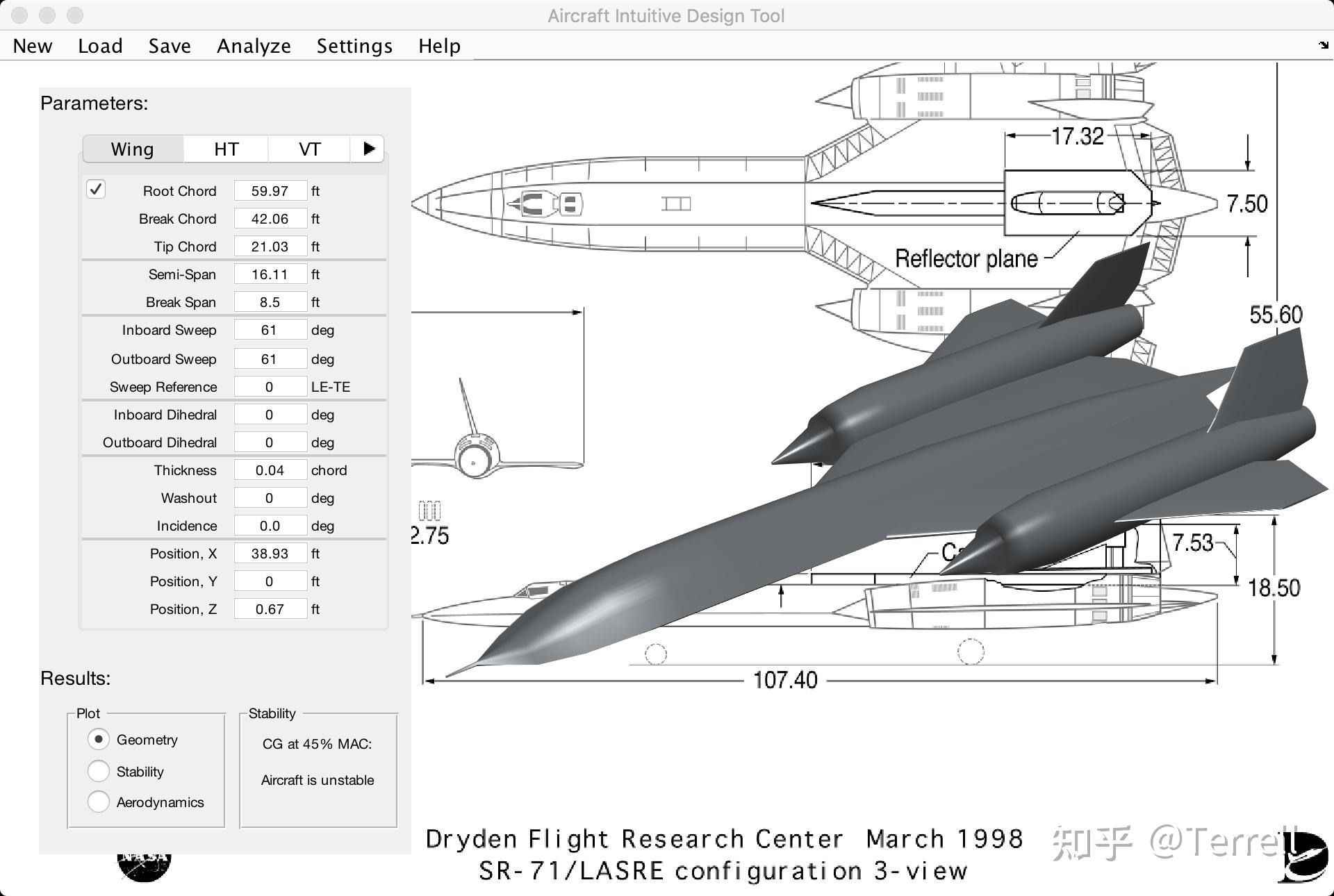The width and height of the screenshot is (1334, 896).
Task: Click the Position, X input field
Action: [270, 554]
